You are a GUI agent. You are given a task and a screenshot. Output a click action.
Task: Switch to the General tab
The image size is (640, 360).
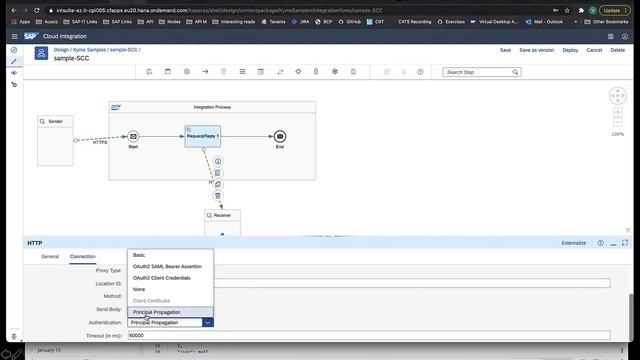point(50,256)
